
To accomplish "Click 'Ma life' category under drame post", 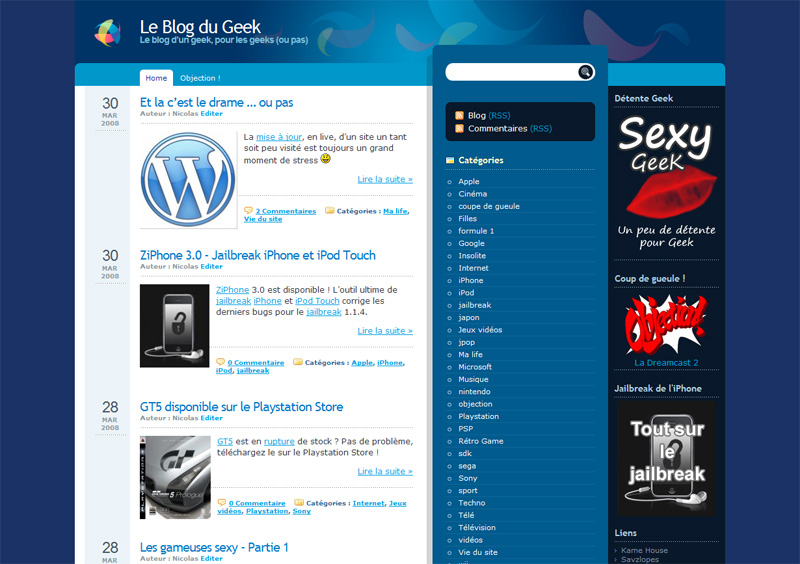I will click(x=395, y=211).
